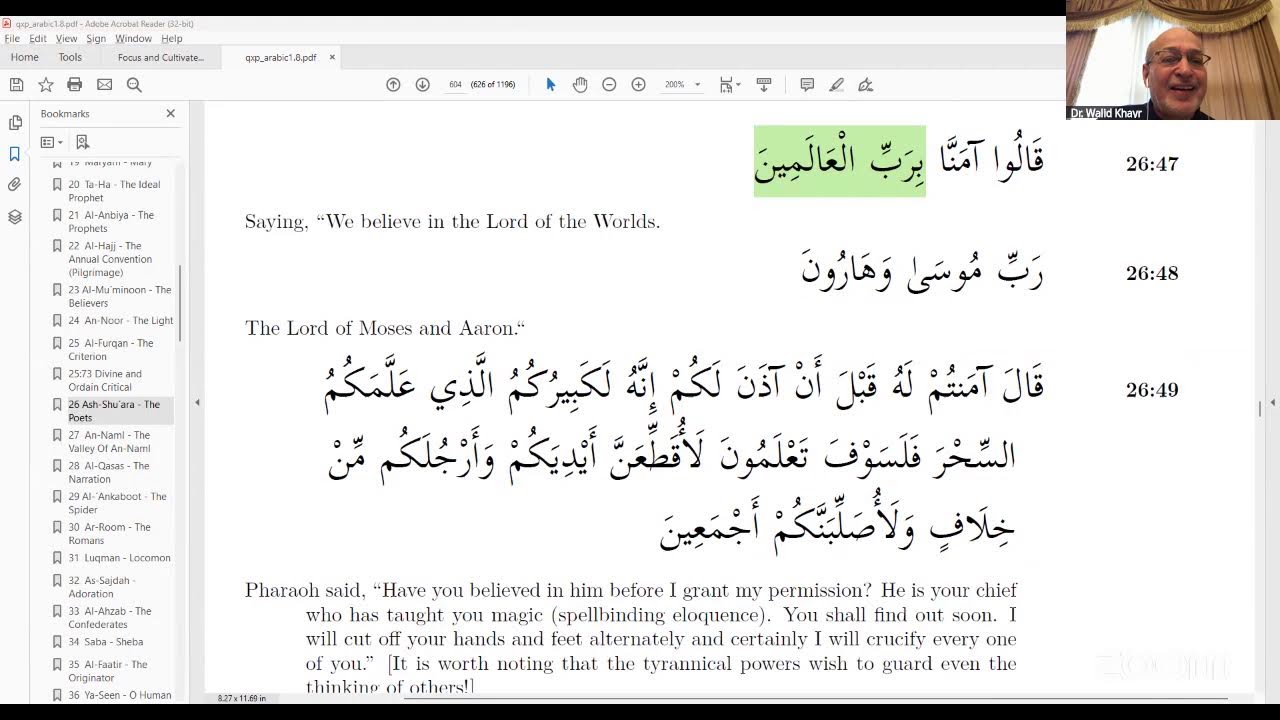Viewport: 1280px width, 720px height.
Task: Open the bookmarks options menu dropdown
Action: pos(52,142)
